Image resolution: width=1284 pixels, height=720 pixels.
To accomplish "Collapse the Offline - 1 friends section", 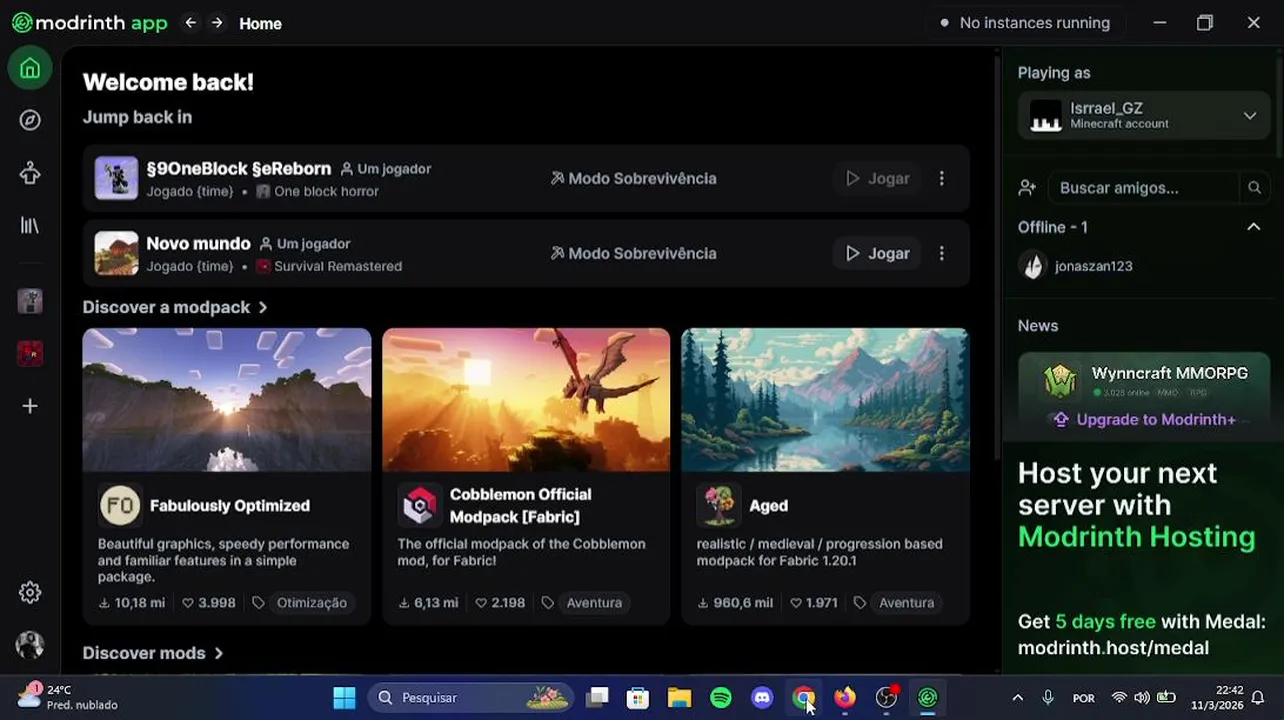I will click(1253, 227).
